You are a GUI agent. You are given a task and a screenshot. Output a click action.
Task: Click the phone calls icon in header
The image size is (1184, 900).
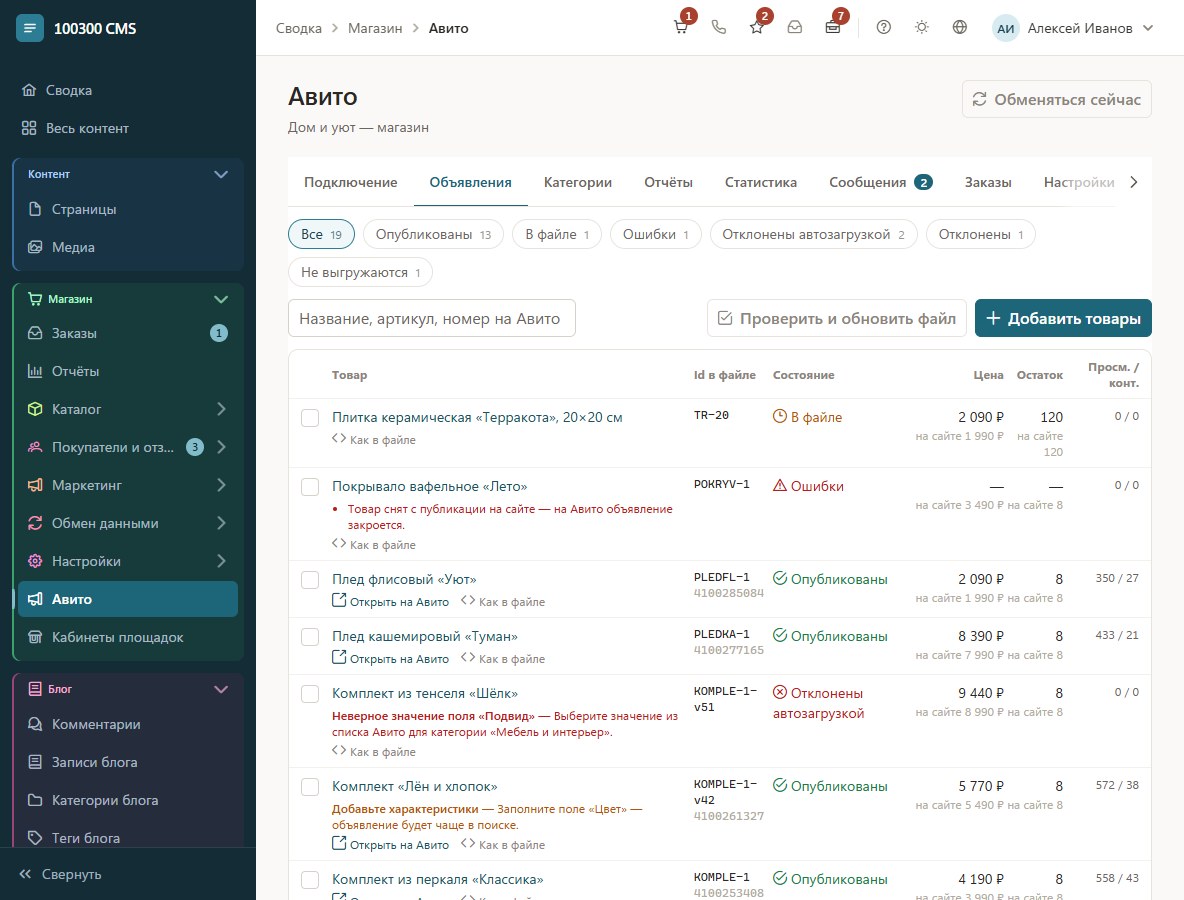719,28
